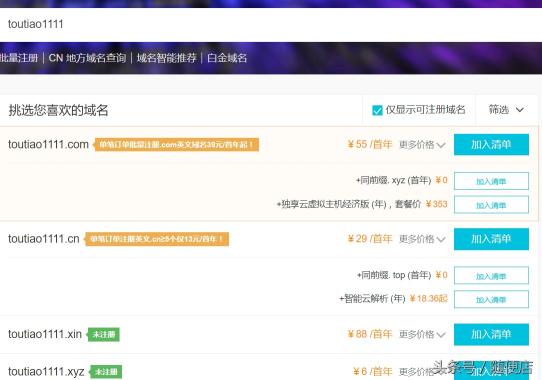Open the 筛选 filter dropdown
The height and width of the screenshot is (380, 542).
point(506,110)
